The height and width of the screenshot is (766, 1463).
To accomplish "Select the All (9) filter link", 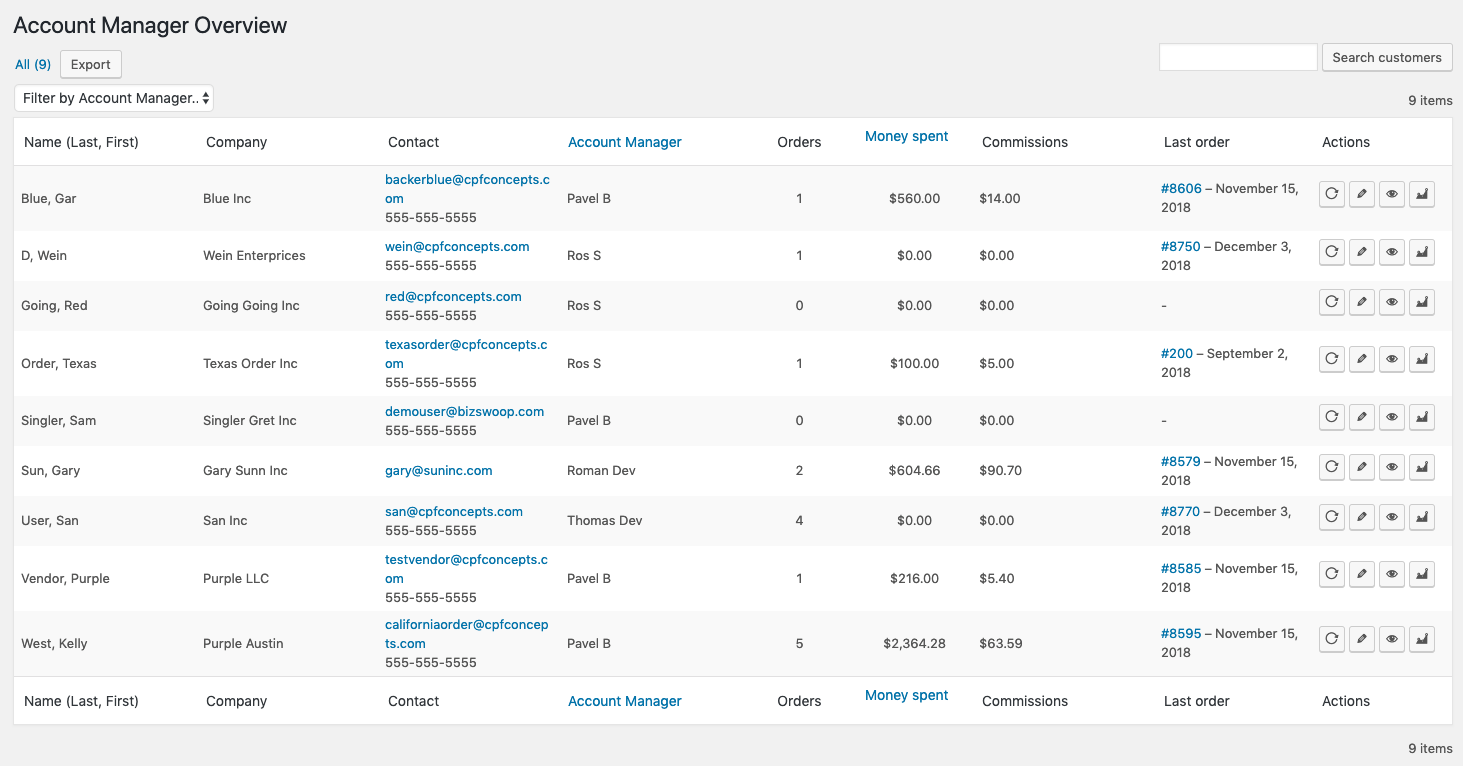I will click(x=33, y=64).
